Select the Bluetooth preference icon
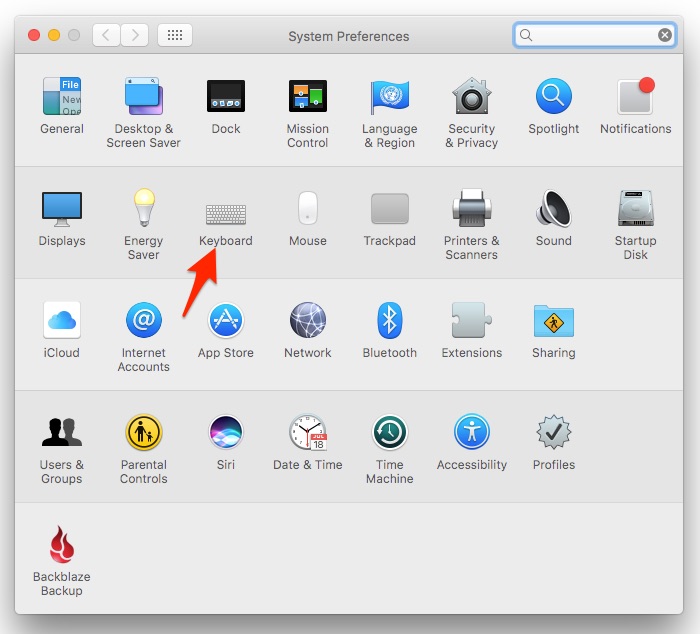700x634 pixels. tap(389, 321)
